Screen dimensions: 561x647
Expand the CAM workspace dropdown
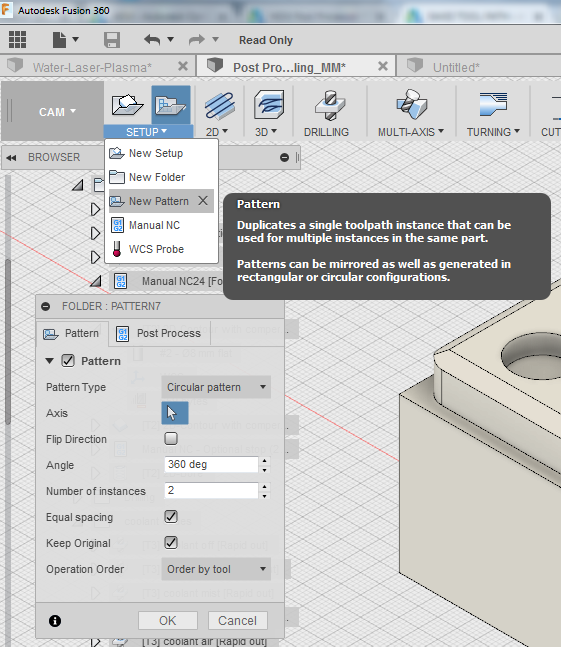click(57, 112)
